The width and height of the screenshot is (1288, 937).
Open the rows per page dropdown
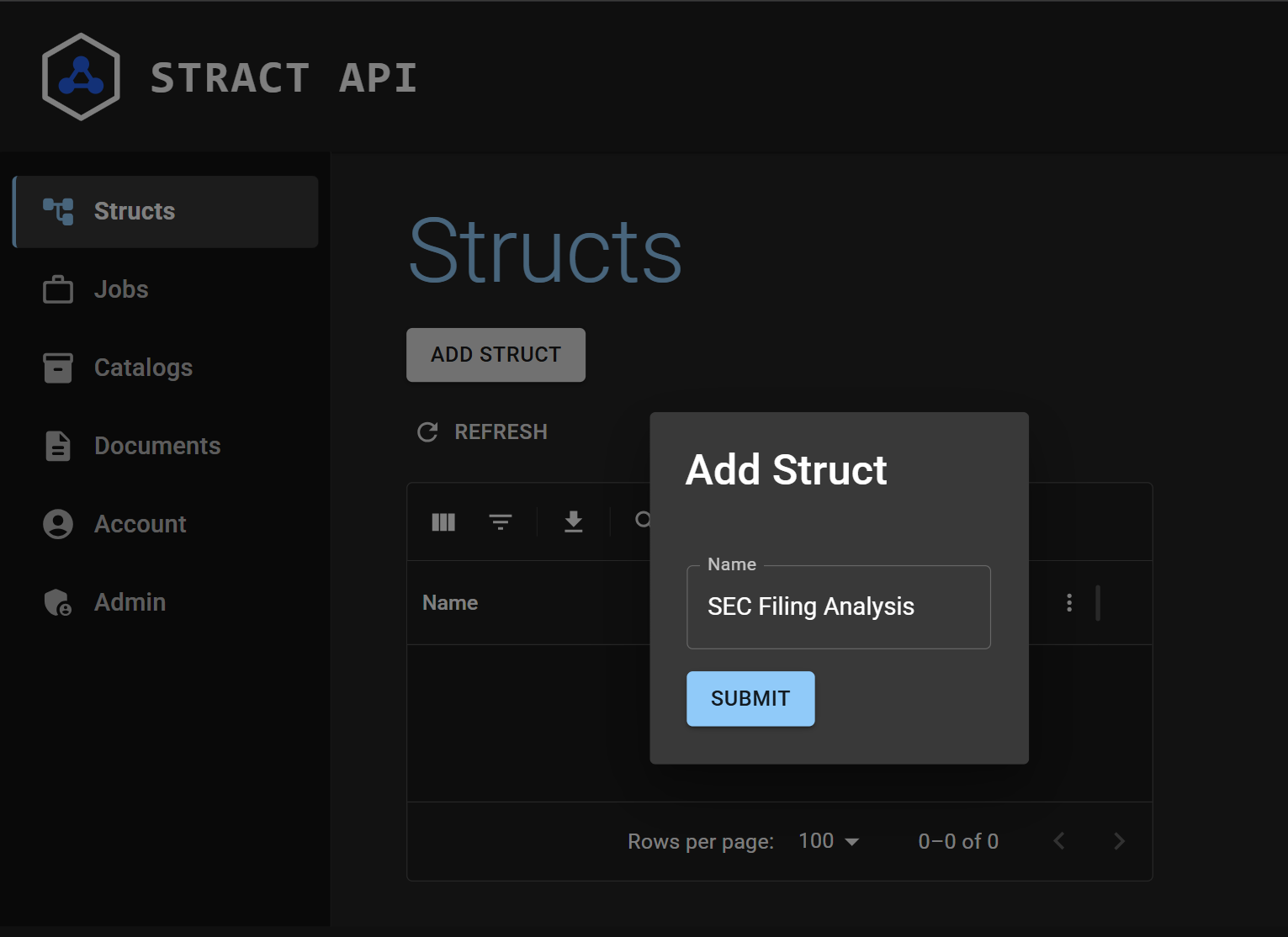tap(829, 841)
